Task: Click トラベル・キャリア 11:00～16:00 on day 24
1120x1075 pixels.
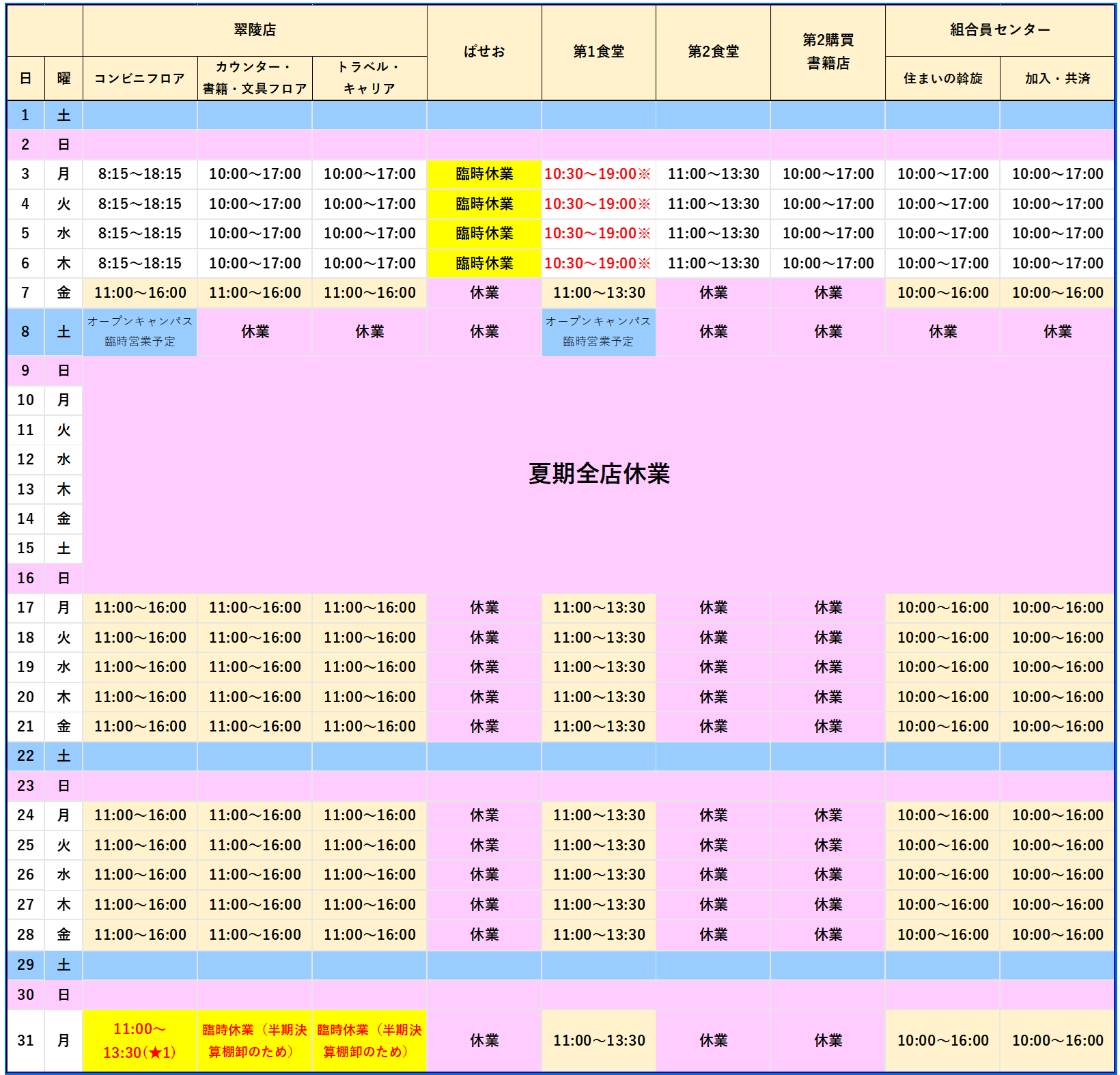Action: [x=369, y=815]
